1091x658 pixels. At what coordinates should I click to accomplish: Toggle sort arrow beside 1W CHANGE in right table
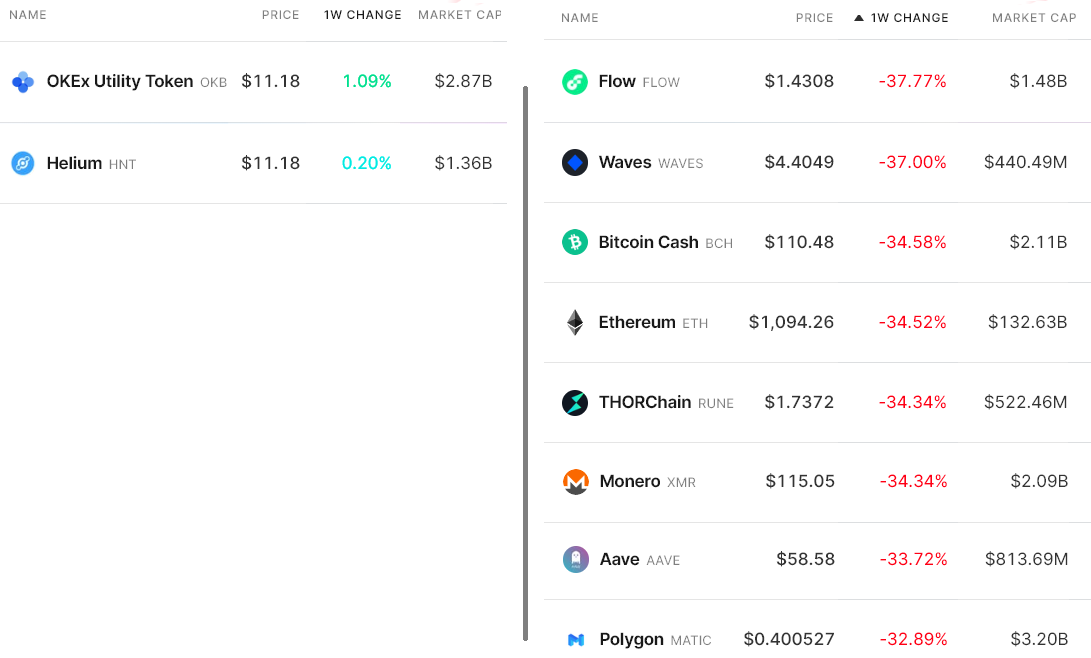(859, 18)
